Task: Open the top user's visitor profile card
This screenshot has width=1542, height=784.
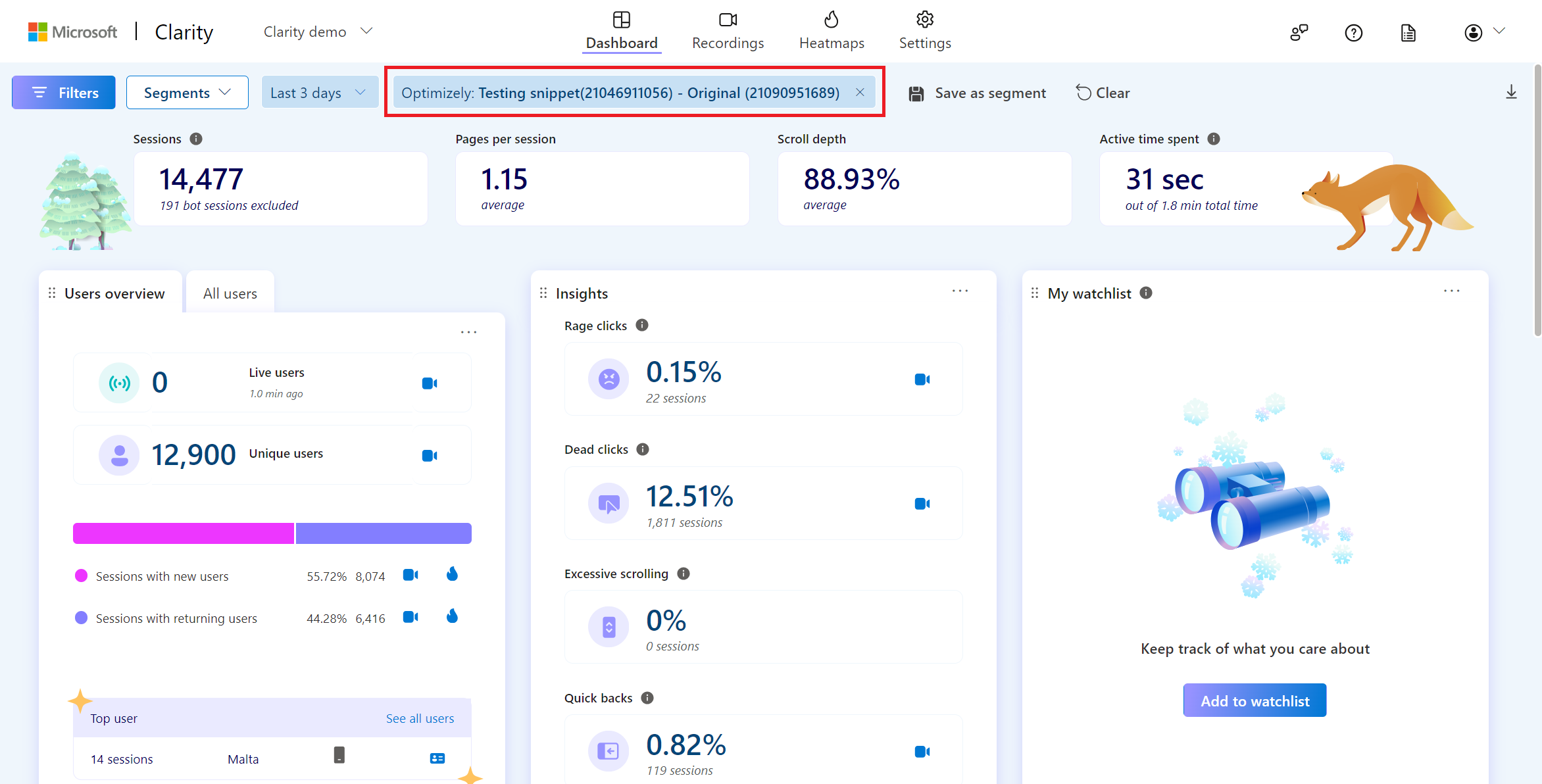Action: click(x=437, y=758)
